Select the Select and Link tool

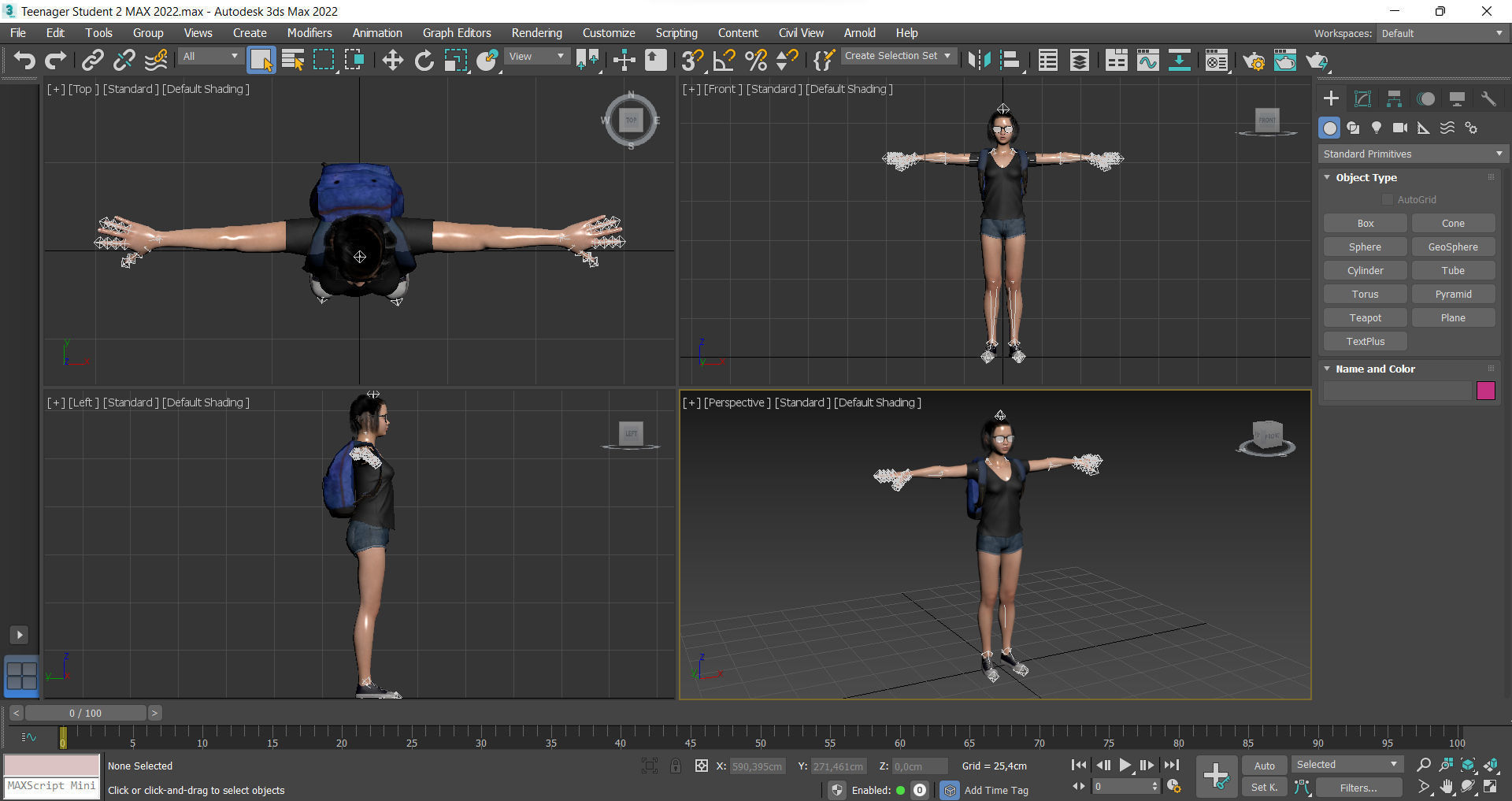click(93, 60)
